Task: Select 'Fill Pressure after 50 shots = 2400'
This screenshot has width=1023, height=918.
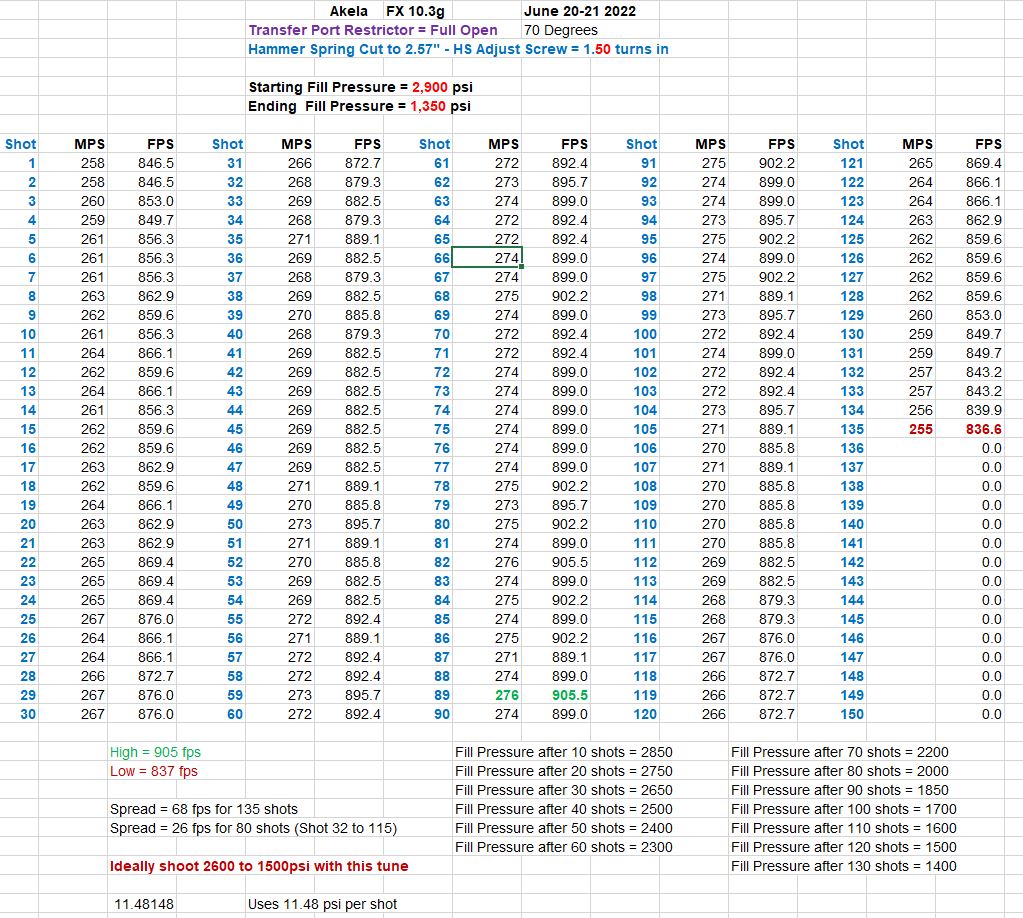Action: (564, 828)
